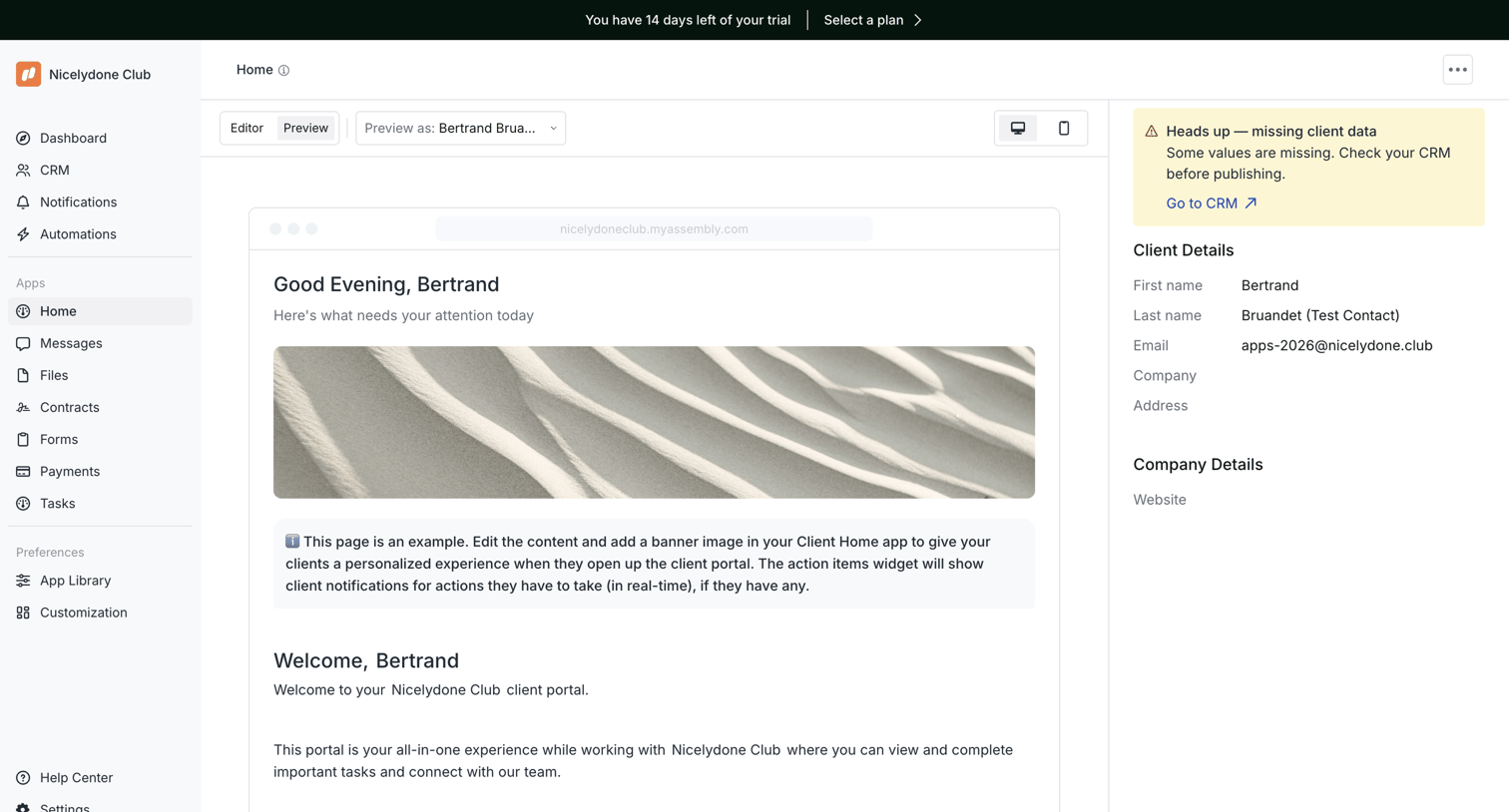Click the Tasks icon in sidebar
The width and height of the screenshot is (1509, 812).
pos(23,503)
